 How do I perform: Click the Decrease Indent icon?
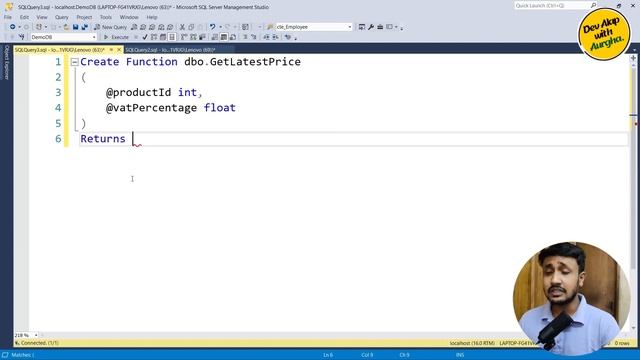[x=266, y=37]
